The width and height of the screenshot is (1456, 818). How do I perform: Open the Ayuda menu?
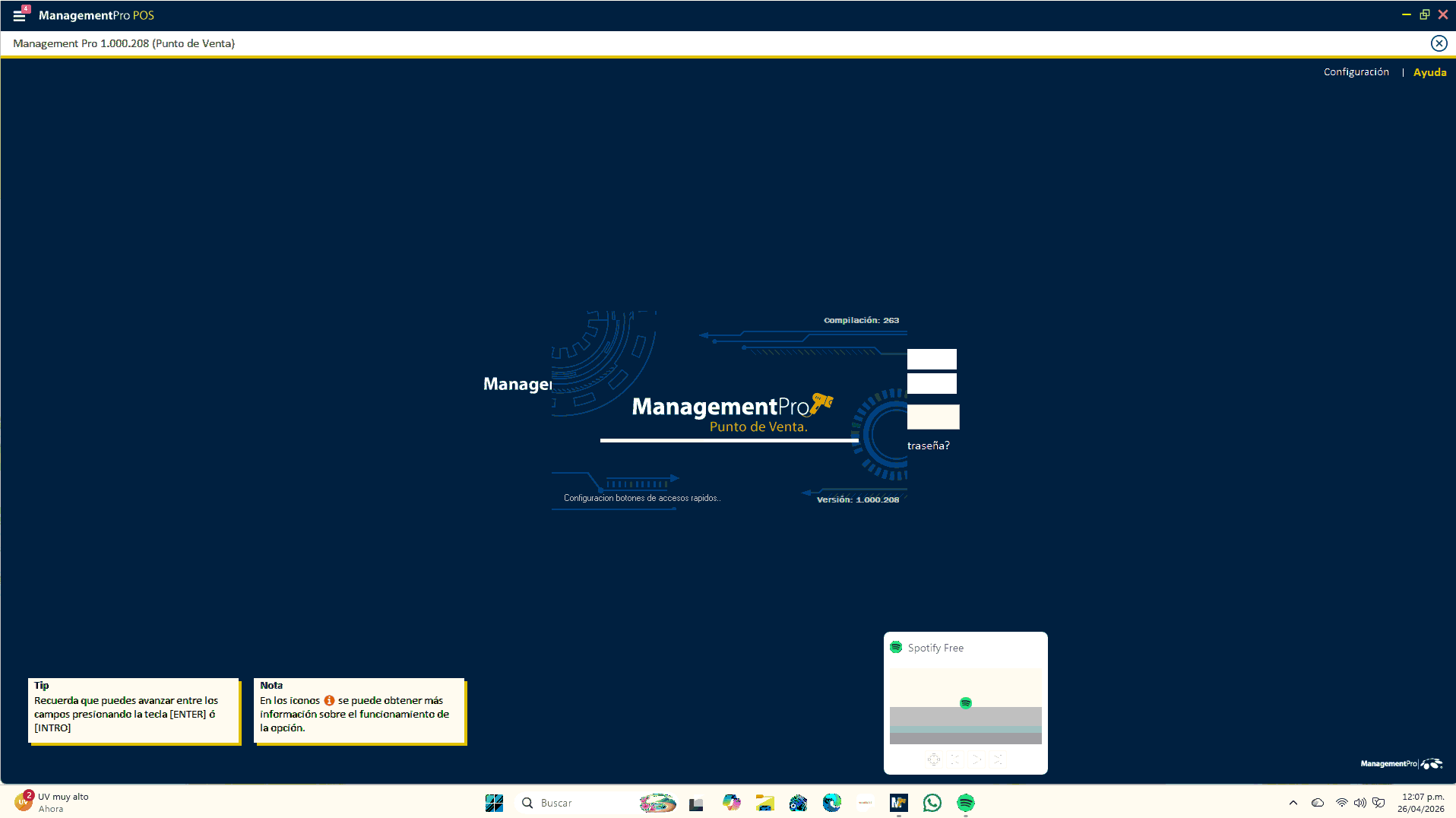click(1429, 72)
